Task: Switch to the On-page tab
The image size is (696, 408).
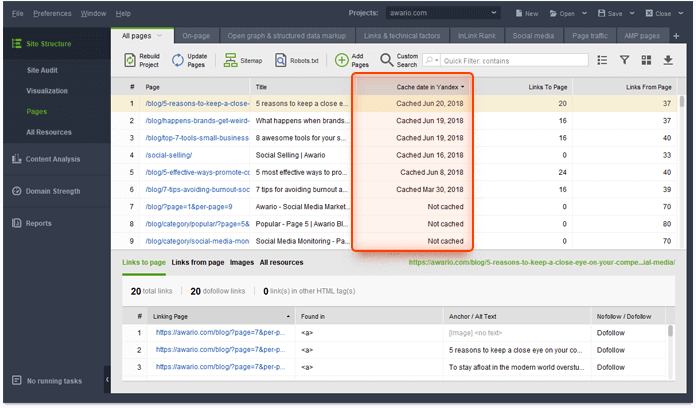Action: tap(196, 36)
